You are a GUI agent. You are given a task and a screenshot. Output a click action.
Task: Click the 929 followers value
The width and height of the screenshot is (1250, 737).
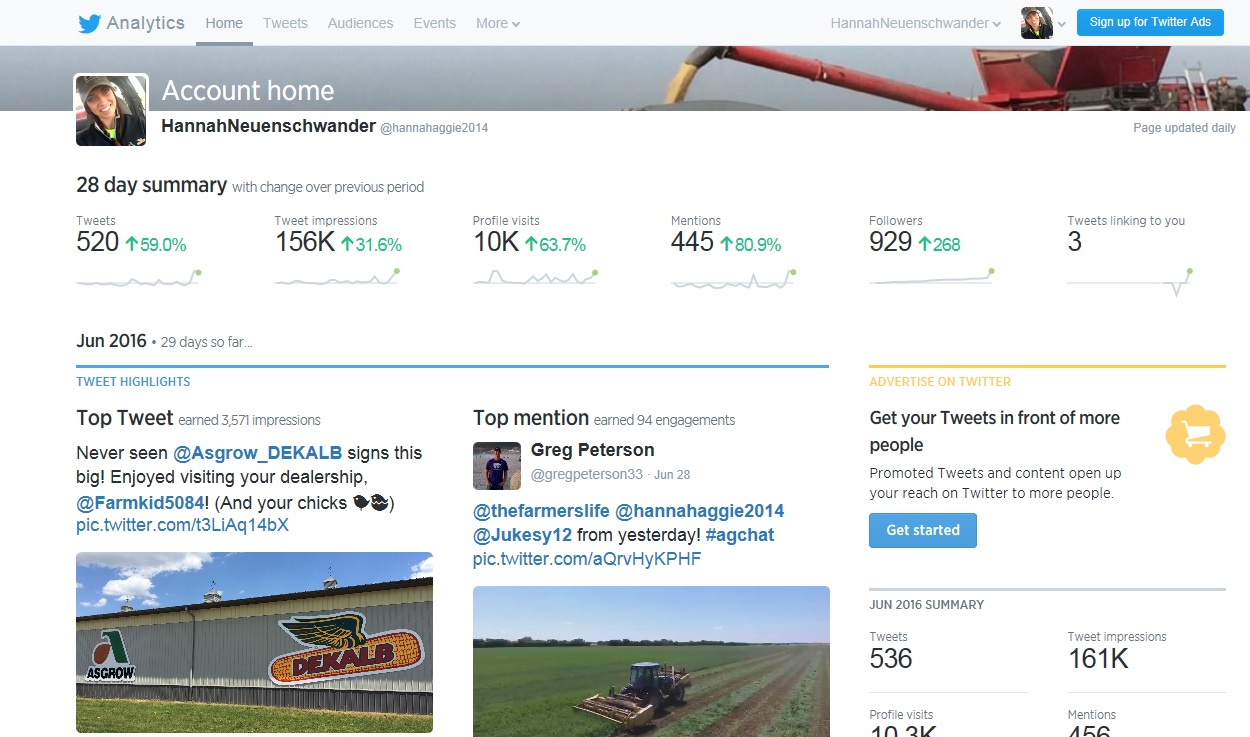(891, 242)
